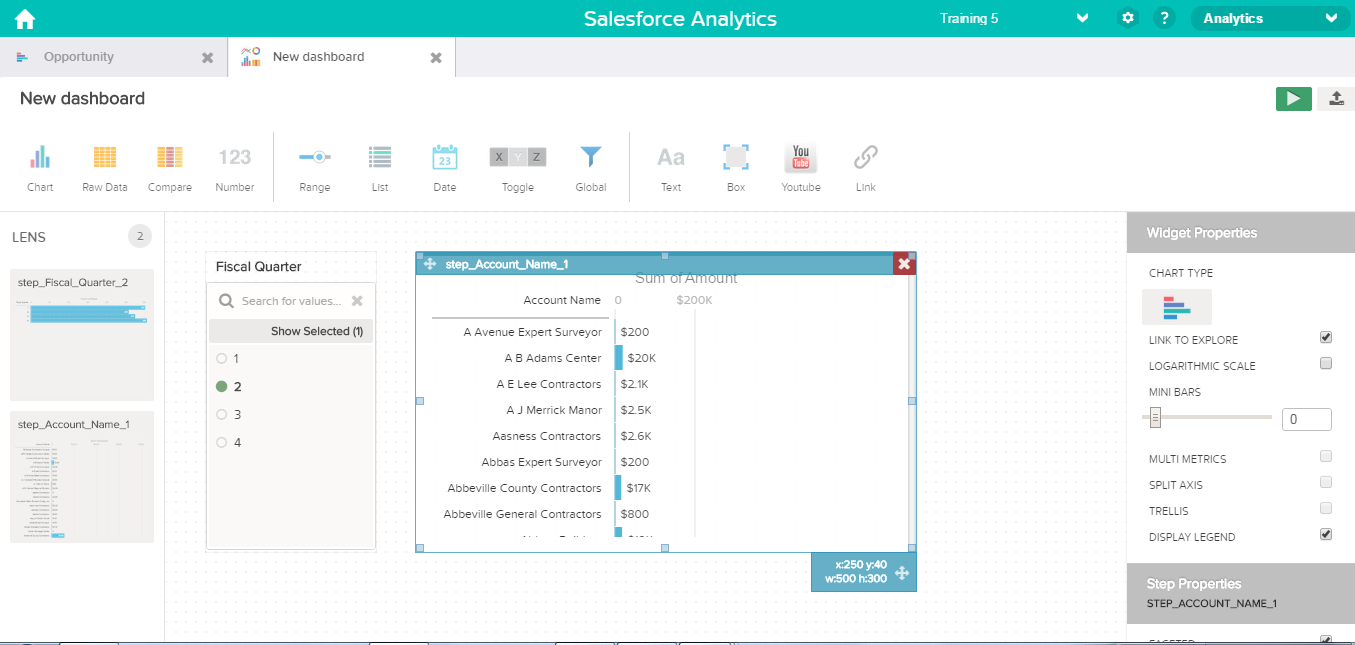Screen dimensions: 1355x645
Task: Preview the dashboard with the green play button
Action: [x=1293, y=98]
